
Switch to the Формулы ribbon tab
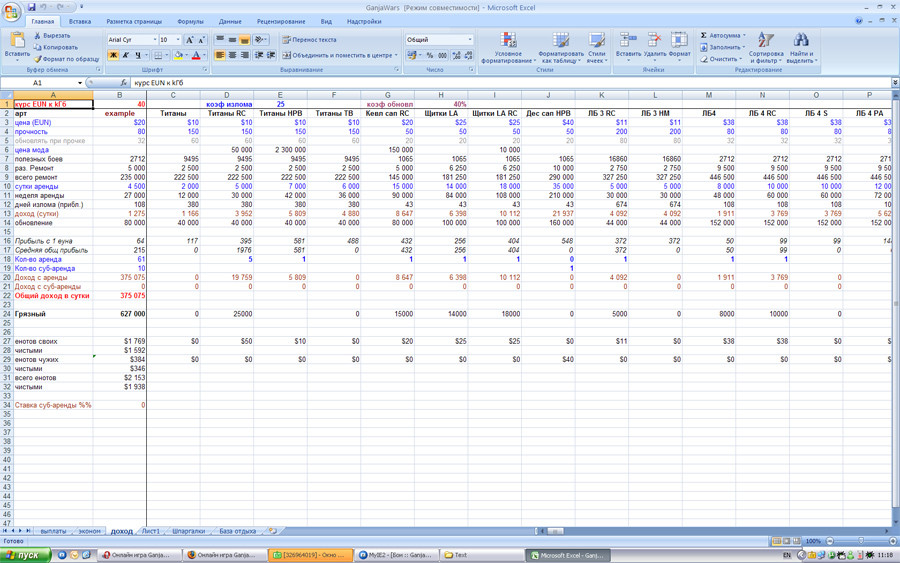click(x=190, y=21)
